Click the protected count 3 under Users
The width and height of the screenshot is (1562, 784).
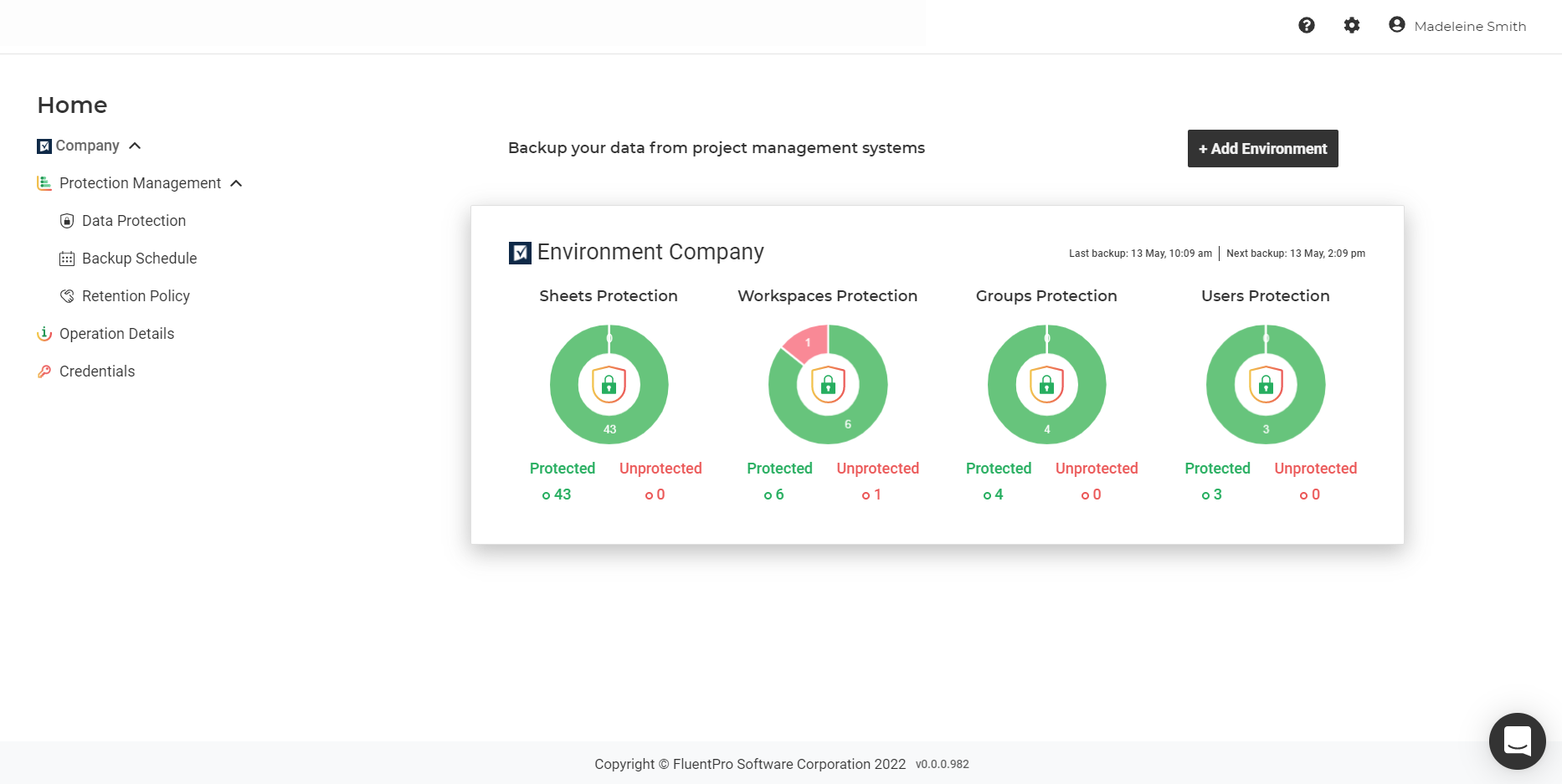1211,494
